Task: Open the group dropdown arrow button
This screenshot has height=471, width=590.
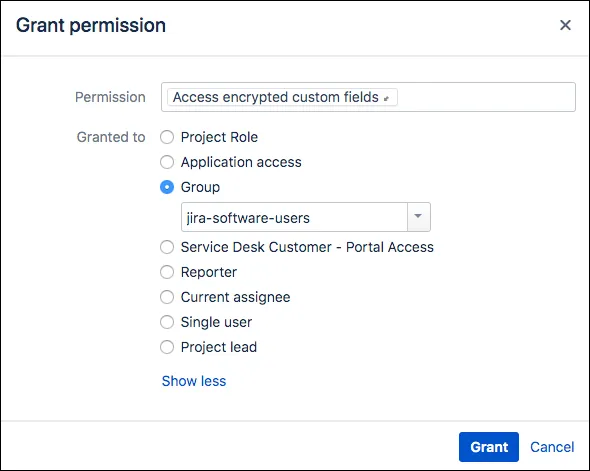Action: 419,217
